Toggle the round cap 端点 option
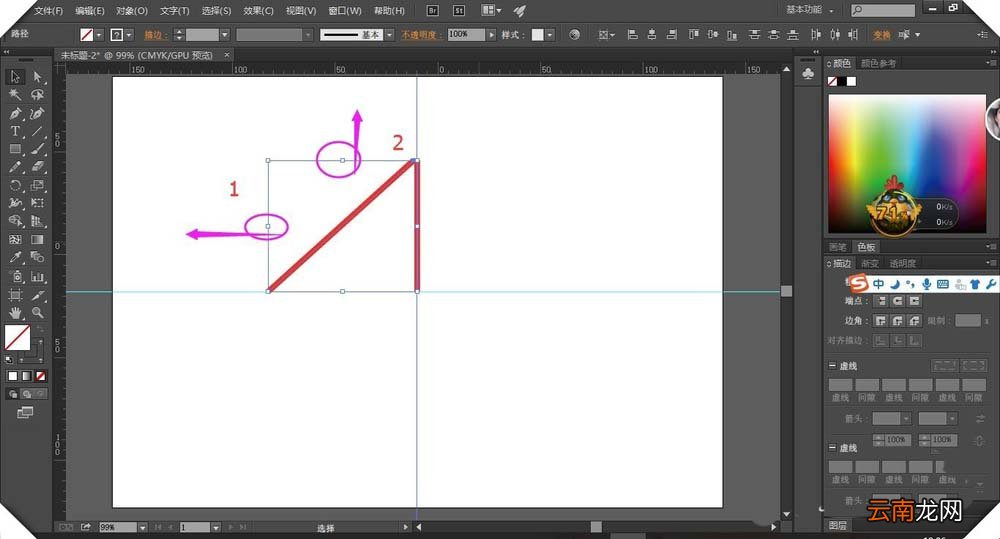Viewport: 1000px width, 539px height. pos(898,300)
